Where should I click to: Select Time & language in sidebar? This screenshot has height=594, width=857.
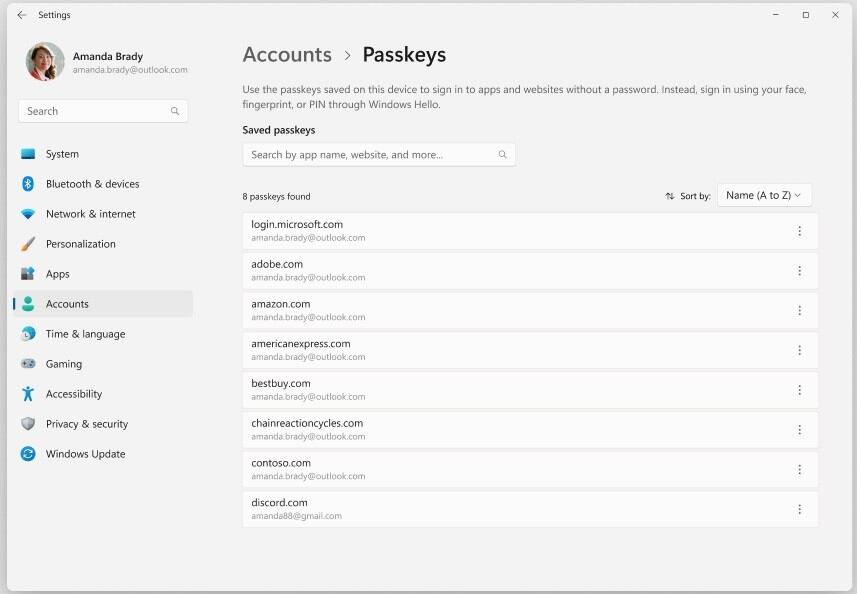click(x=85, y=334)
